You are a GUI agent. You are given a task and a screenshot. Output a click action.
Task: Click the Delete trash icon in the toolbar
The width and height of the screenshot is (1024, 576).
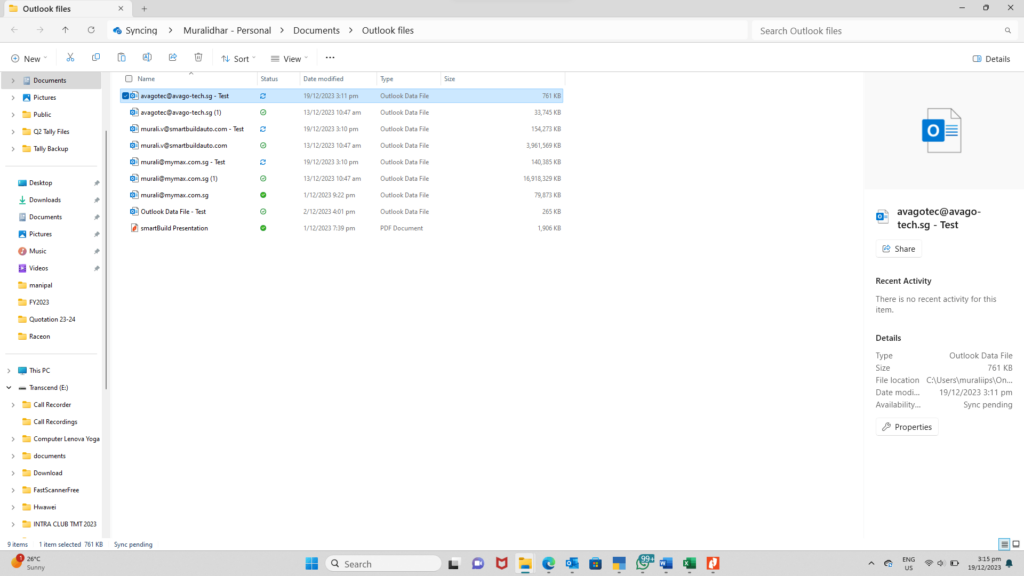coord(197,57)
